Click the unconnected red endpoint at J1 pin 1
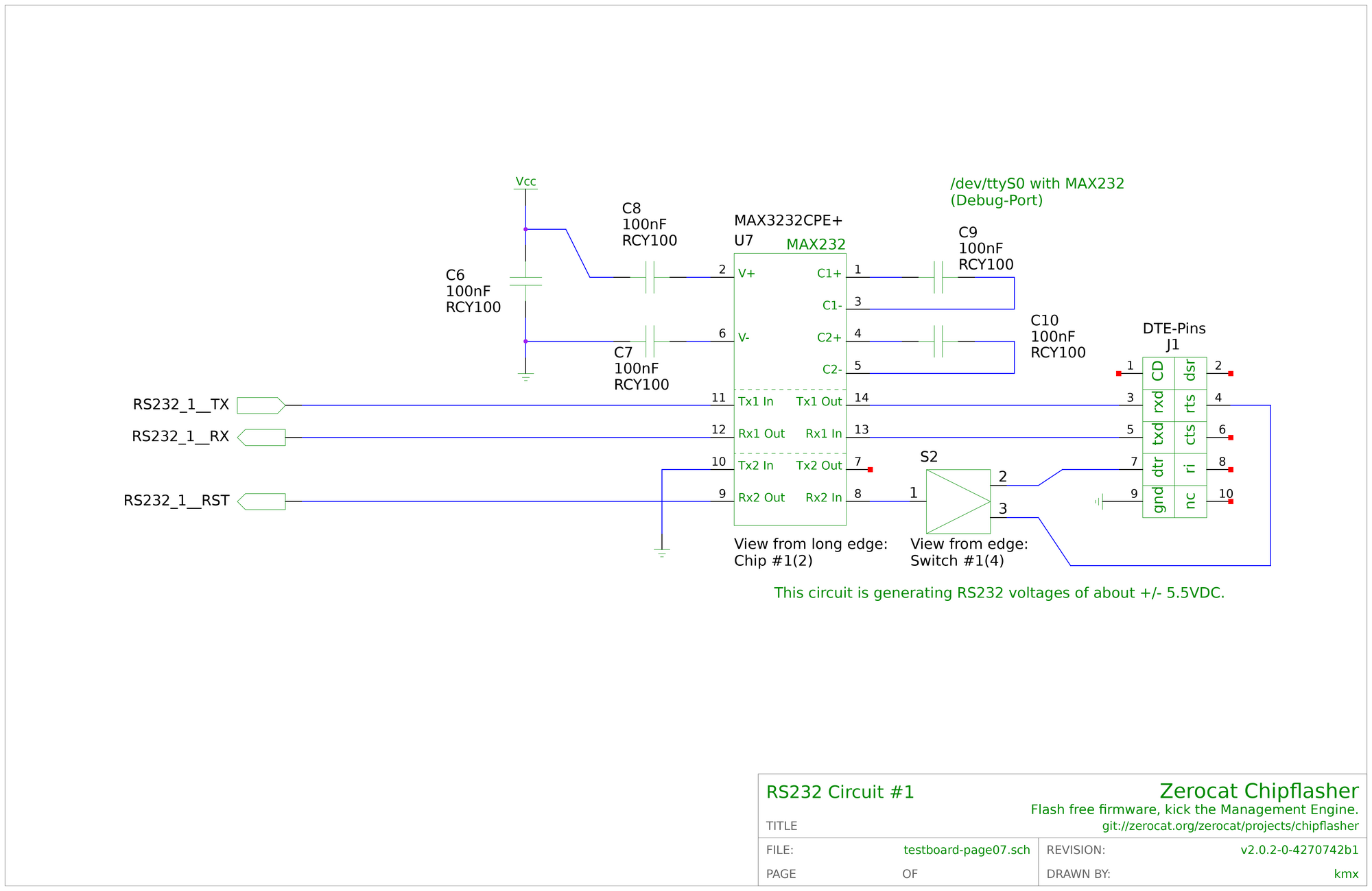 1118,374
